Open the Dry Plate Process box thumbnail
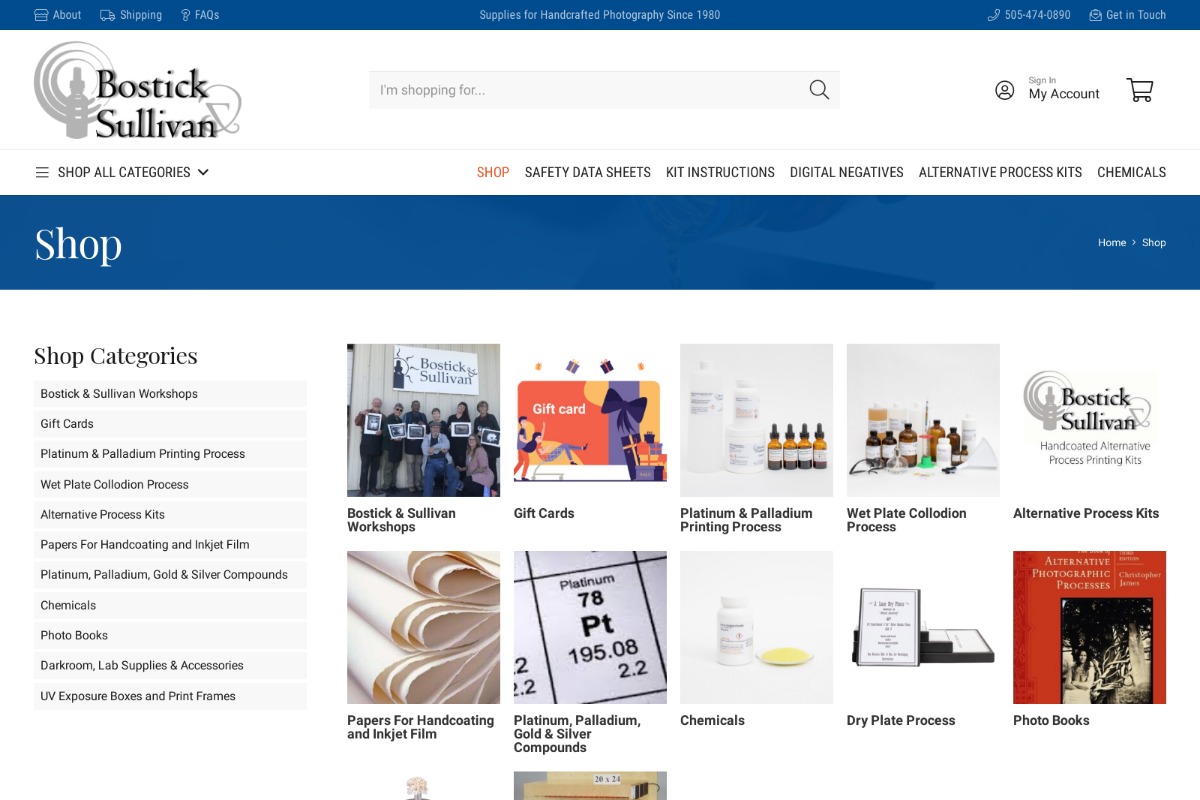Screen dimensions: 1200x800 (923, 627)
